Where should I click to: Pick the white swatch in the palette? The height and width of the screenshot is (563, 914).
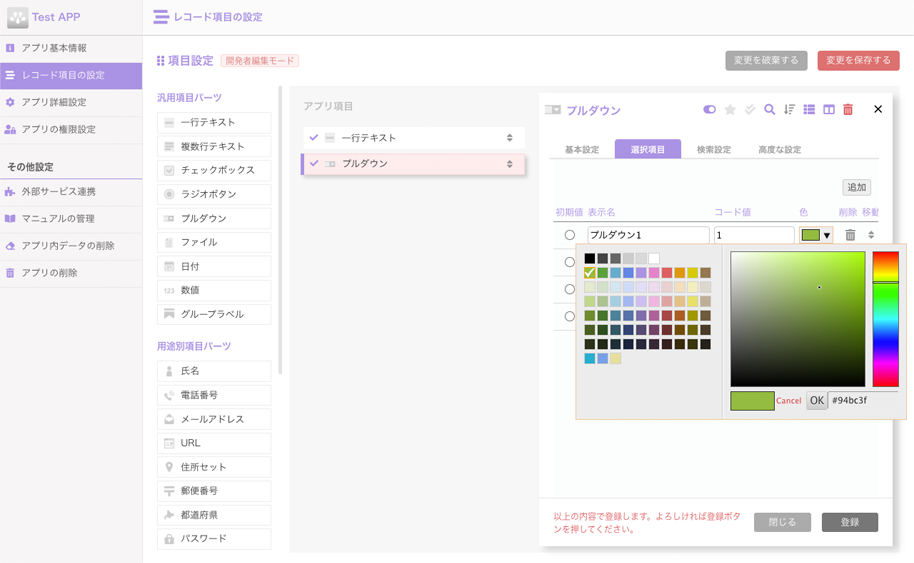point(654,258)
